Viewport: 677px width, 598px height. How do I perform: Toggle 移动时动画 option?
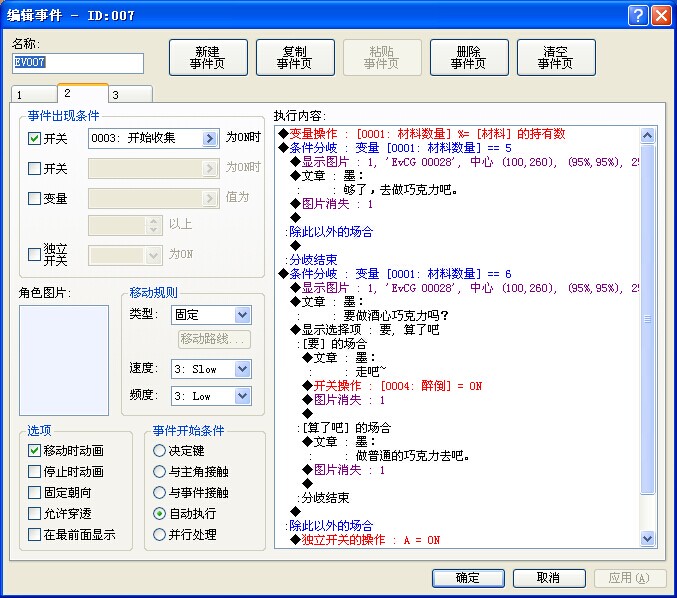point(34,450)
